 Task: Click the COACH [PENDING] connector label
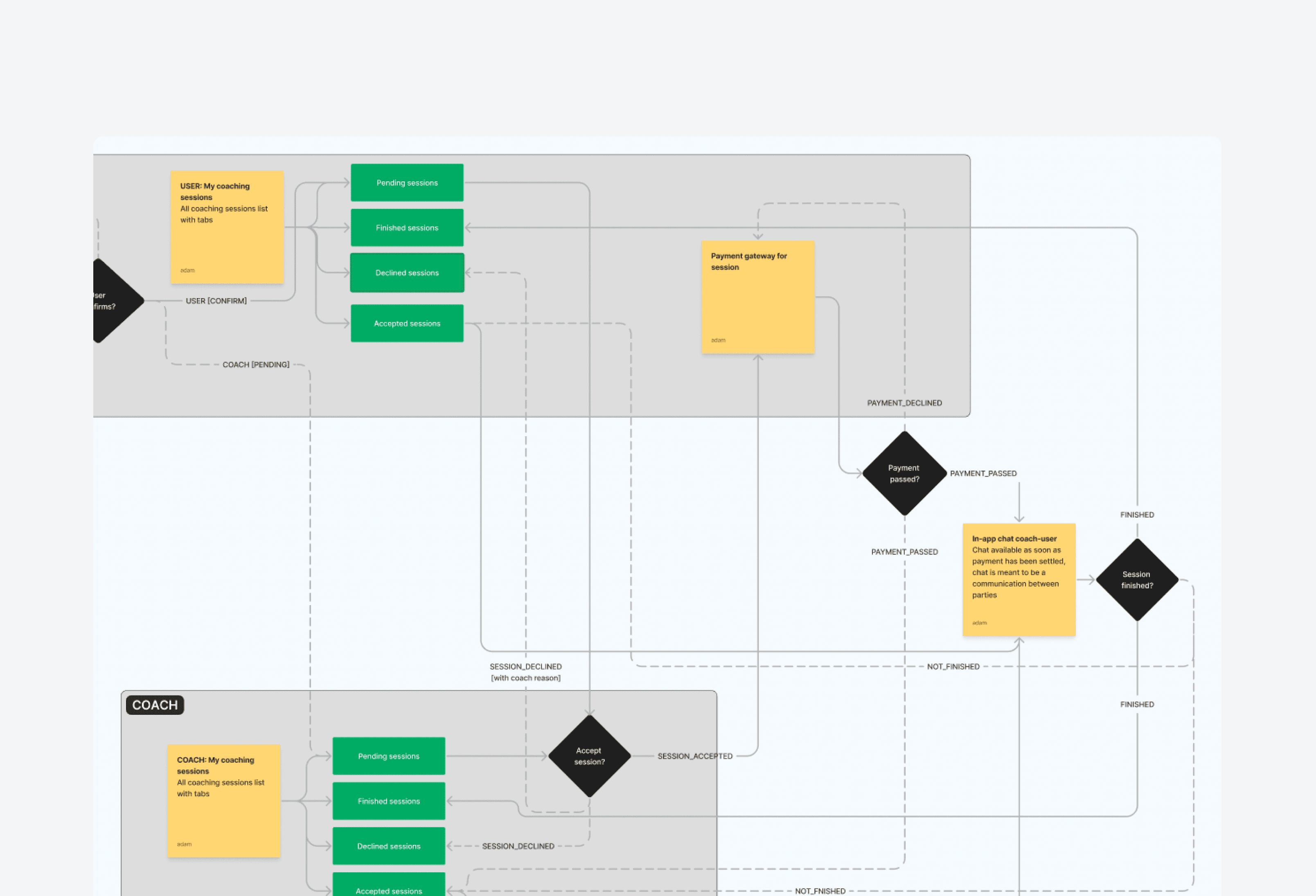[x=255, y=365]
